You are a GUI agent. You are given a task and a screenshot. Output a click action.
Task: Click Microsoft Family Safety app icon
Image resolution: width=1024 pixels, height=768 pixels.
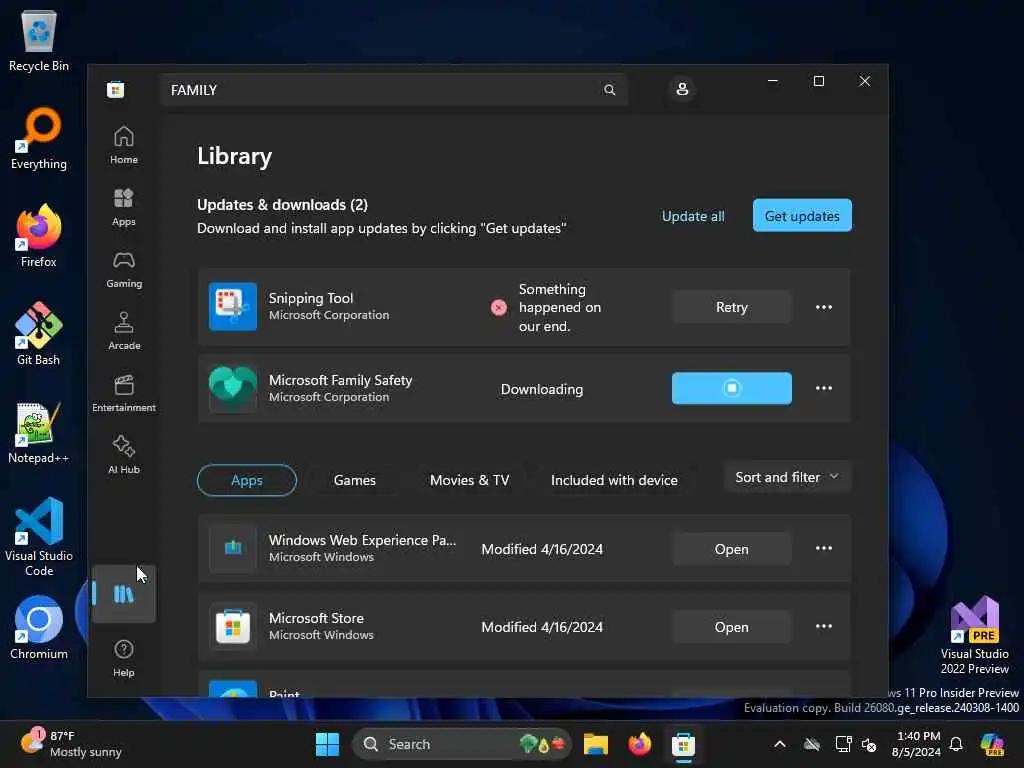click(233, 389)
